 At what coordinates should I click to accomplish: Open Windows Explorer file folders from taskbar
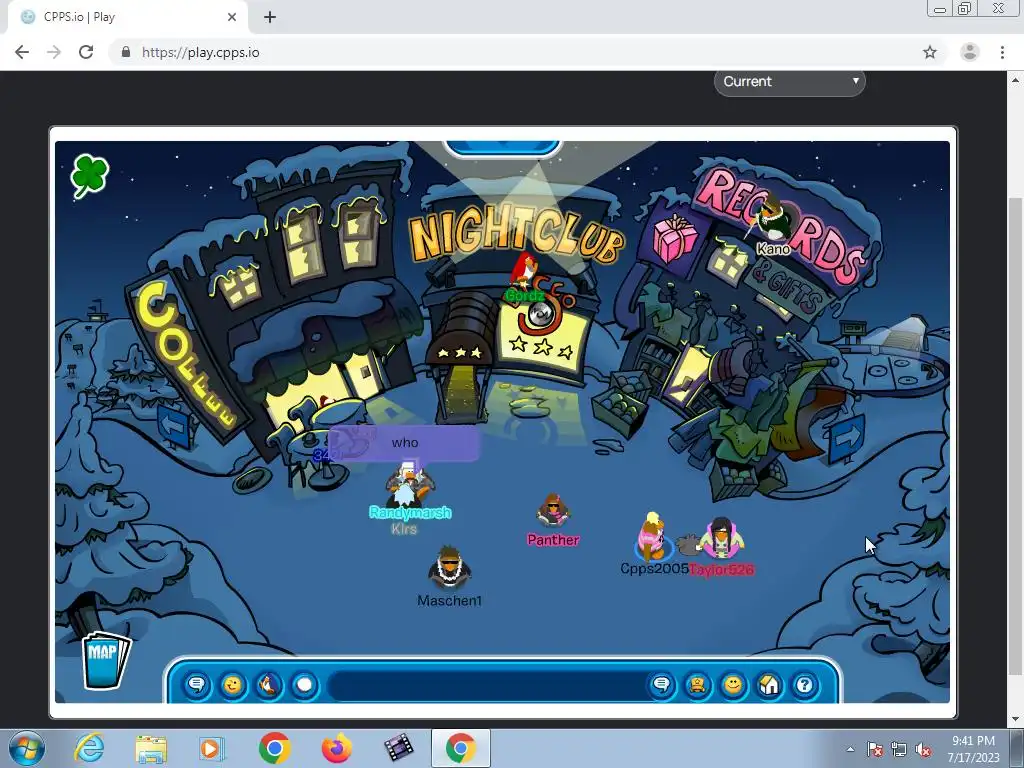[151, 748]
